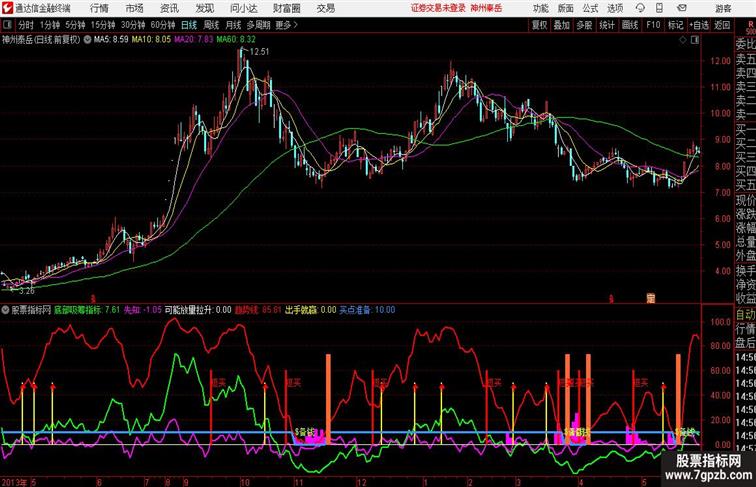
Task: Click the 复权 button
Action: tap(539, 25)
